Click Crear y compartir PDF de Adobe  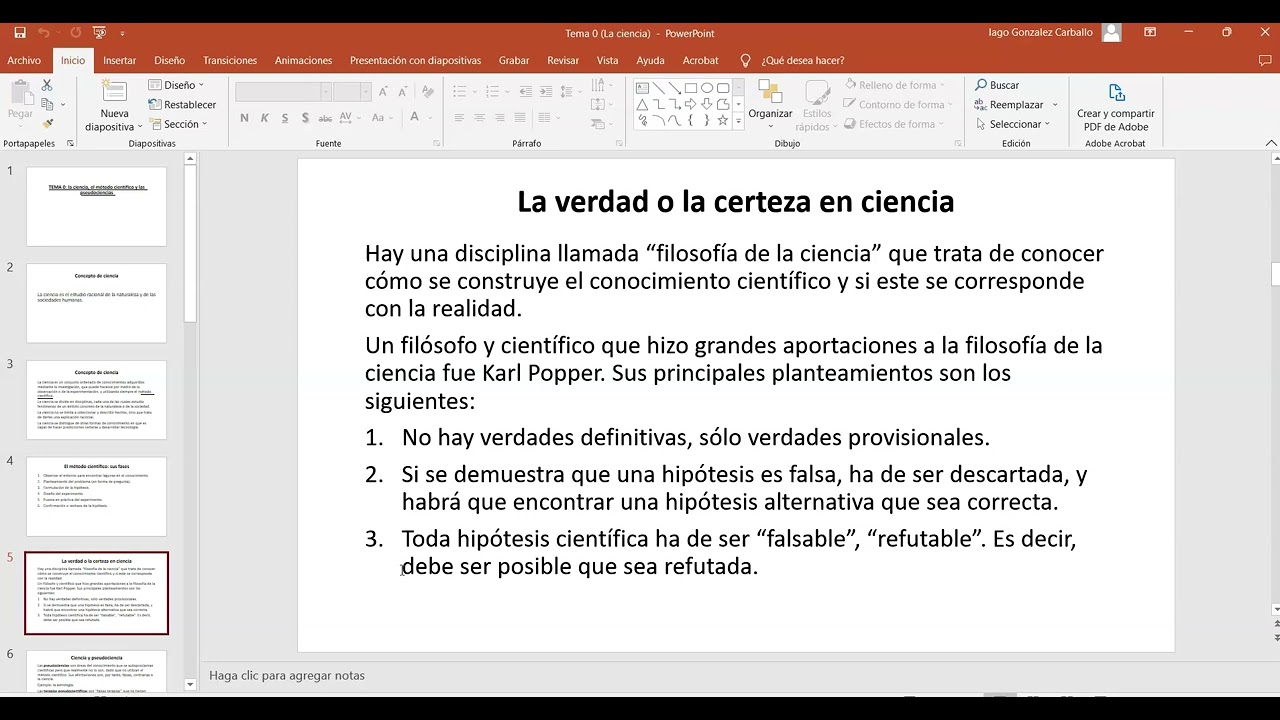click(1116, 107)
